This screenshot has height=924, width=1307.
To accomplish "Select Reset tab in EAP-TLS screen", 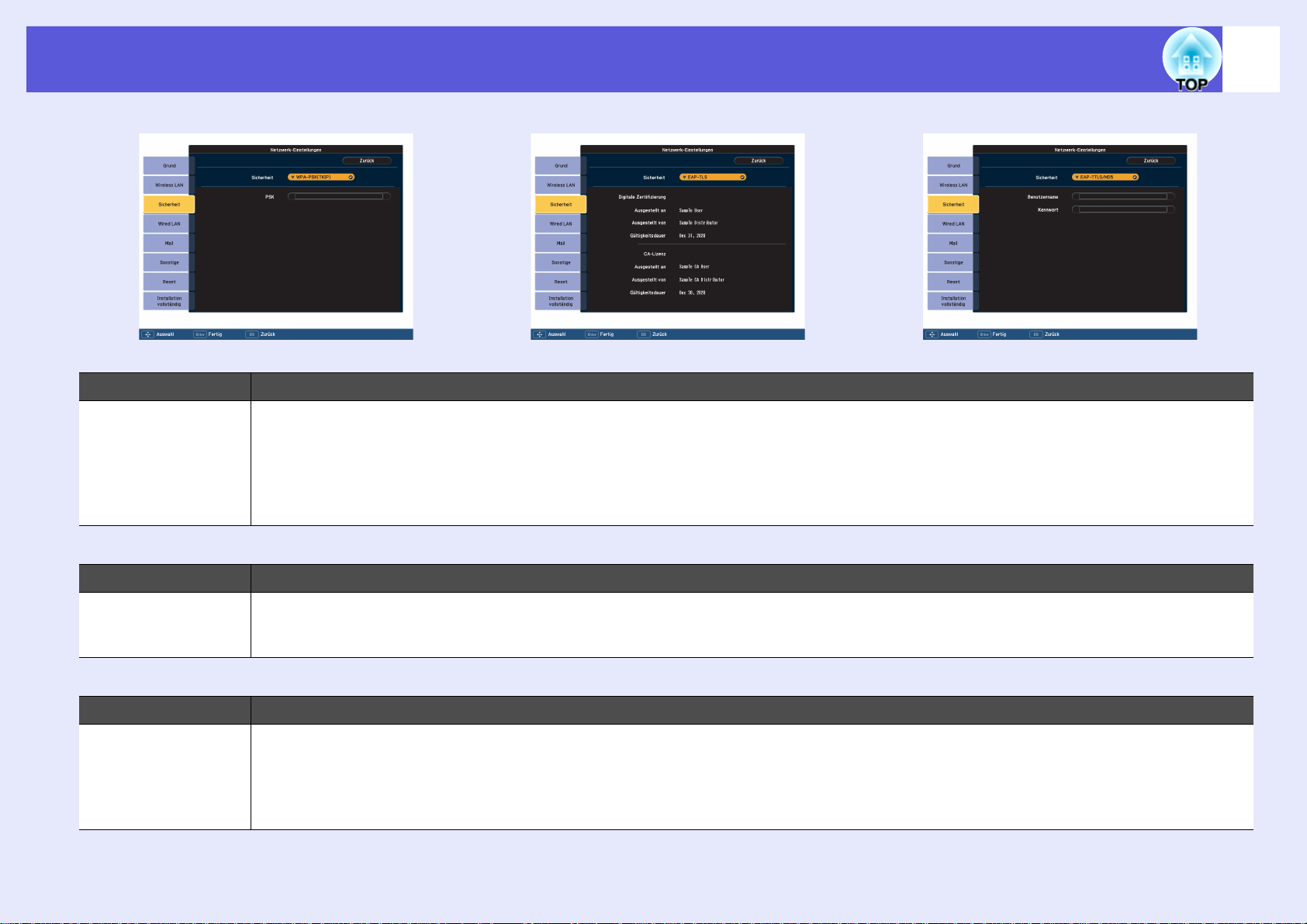I will coord(561,282).
